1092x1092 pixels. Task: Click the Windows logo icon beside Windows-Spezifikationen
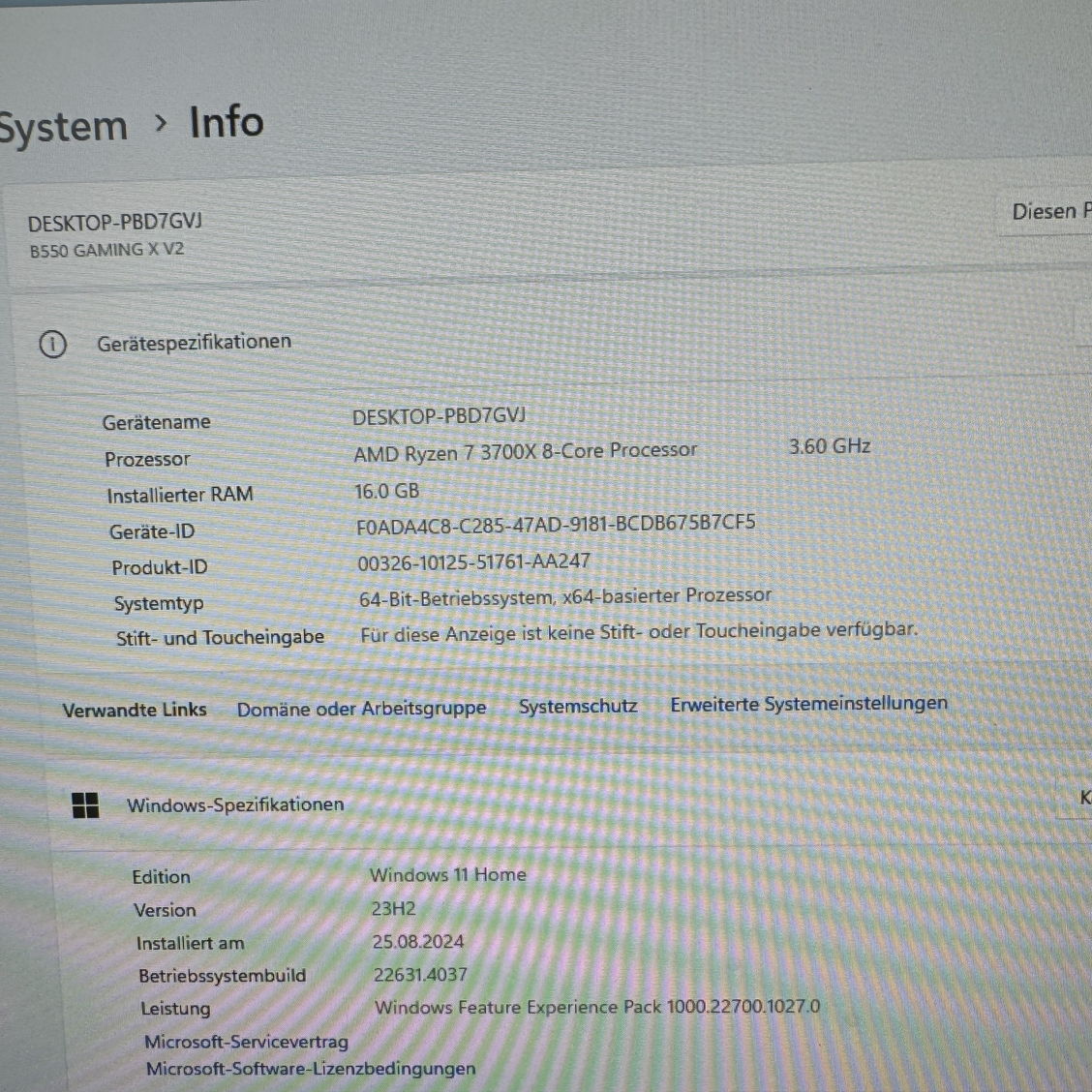coord(85,805)
